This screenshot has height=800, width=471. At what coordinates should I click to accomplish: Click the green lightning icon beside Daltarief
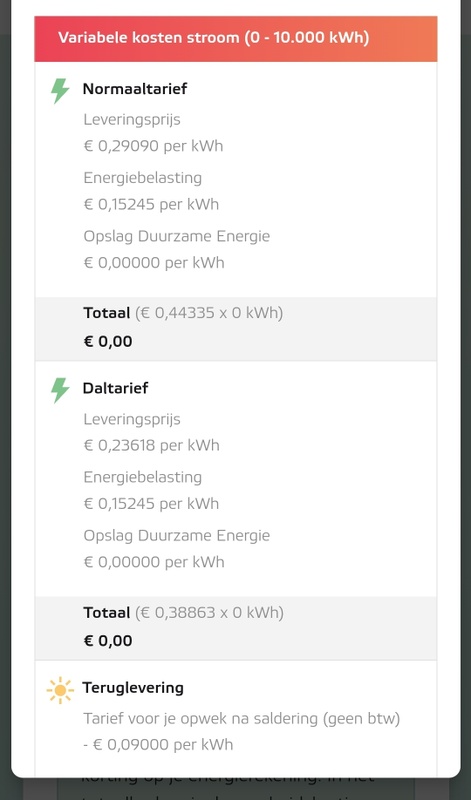click(60, 390)
